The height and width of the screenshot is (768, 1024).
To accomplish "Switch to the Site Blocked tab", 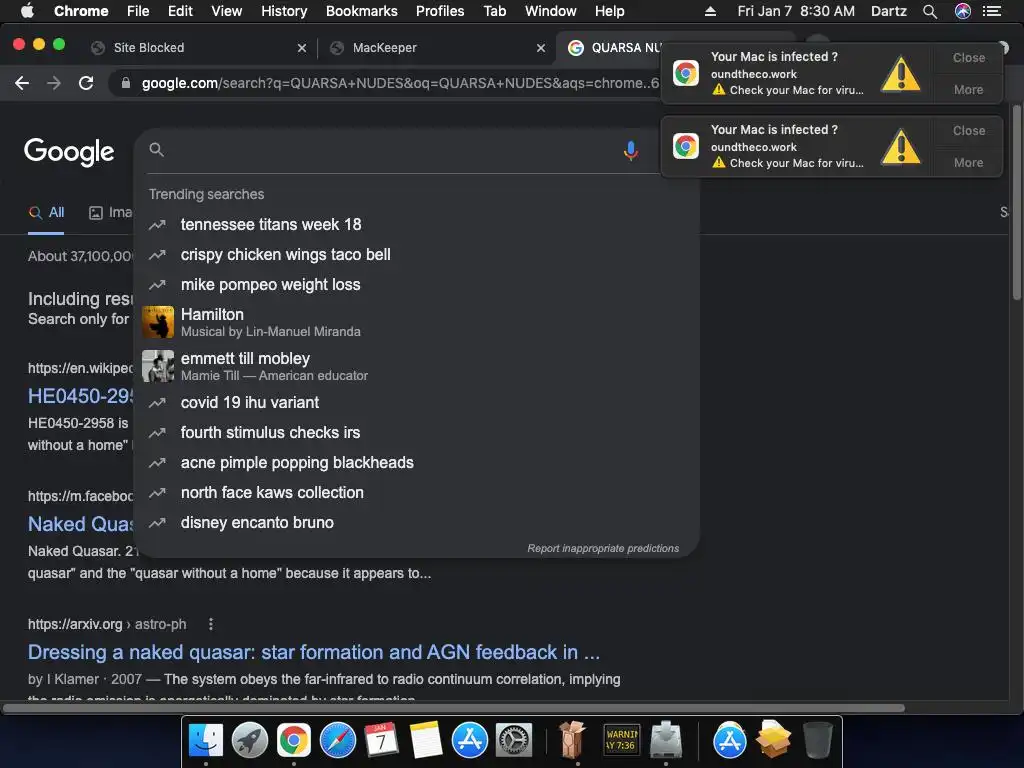I will tap(197, 48).
